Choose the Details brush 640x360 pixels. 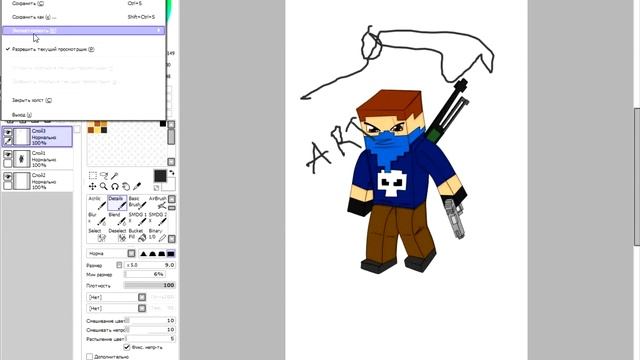(x=117, y=203)
